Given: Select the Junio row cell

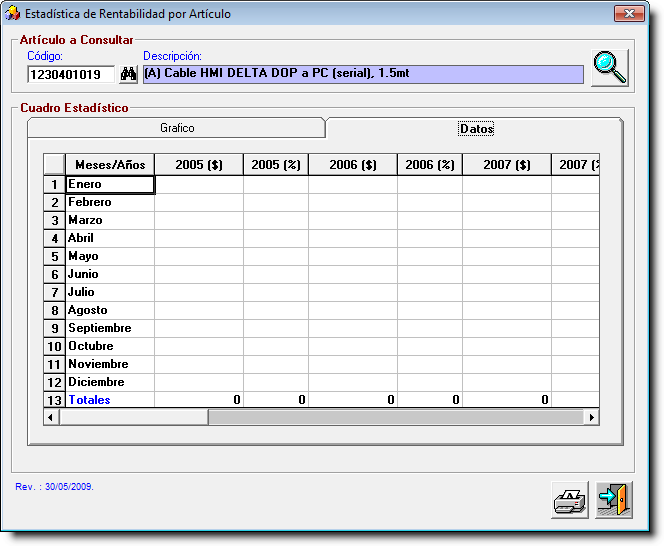Looking at the screenshot, I should tap(110, 274).
